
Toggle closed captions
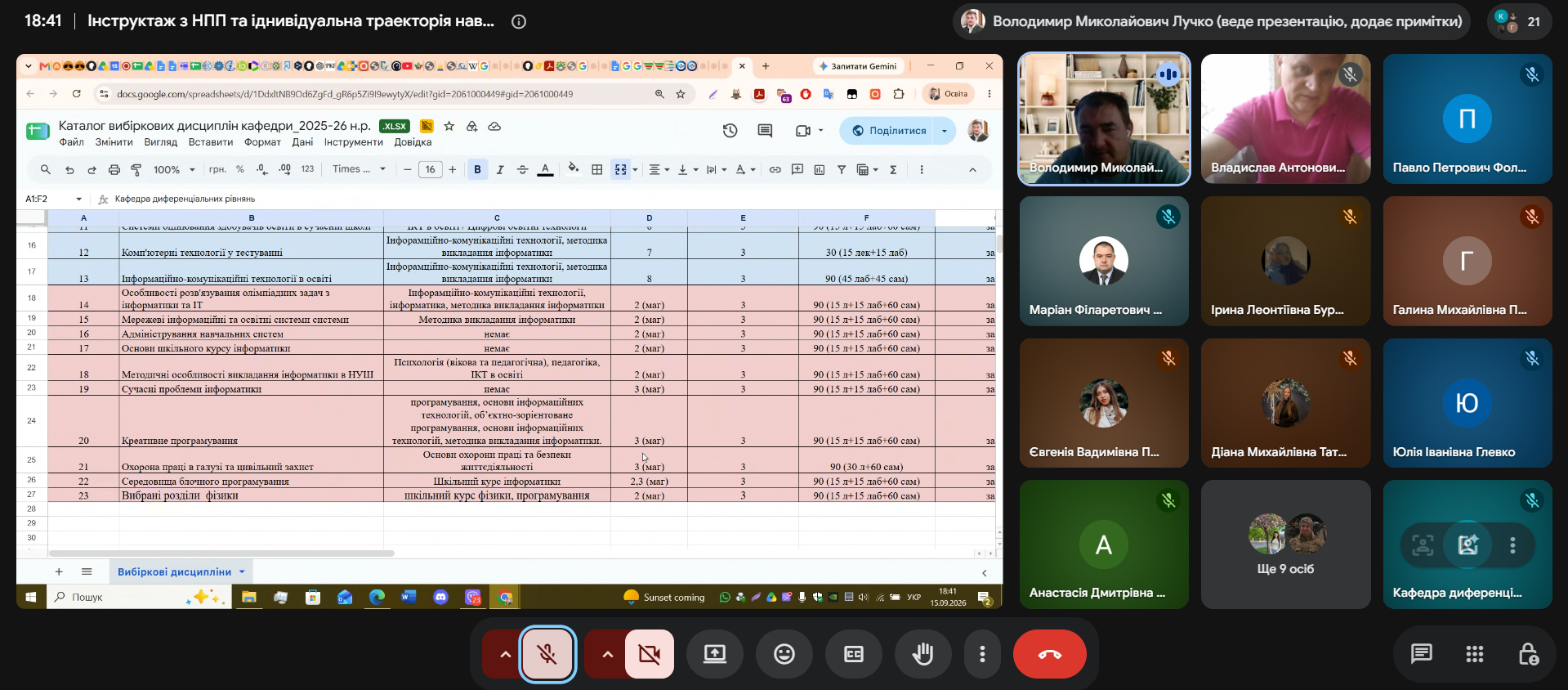pyautogui.click(x=854, y=654)
